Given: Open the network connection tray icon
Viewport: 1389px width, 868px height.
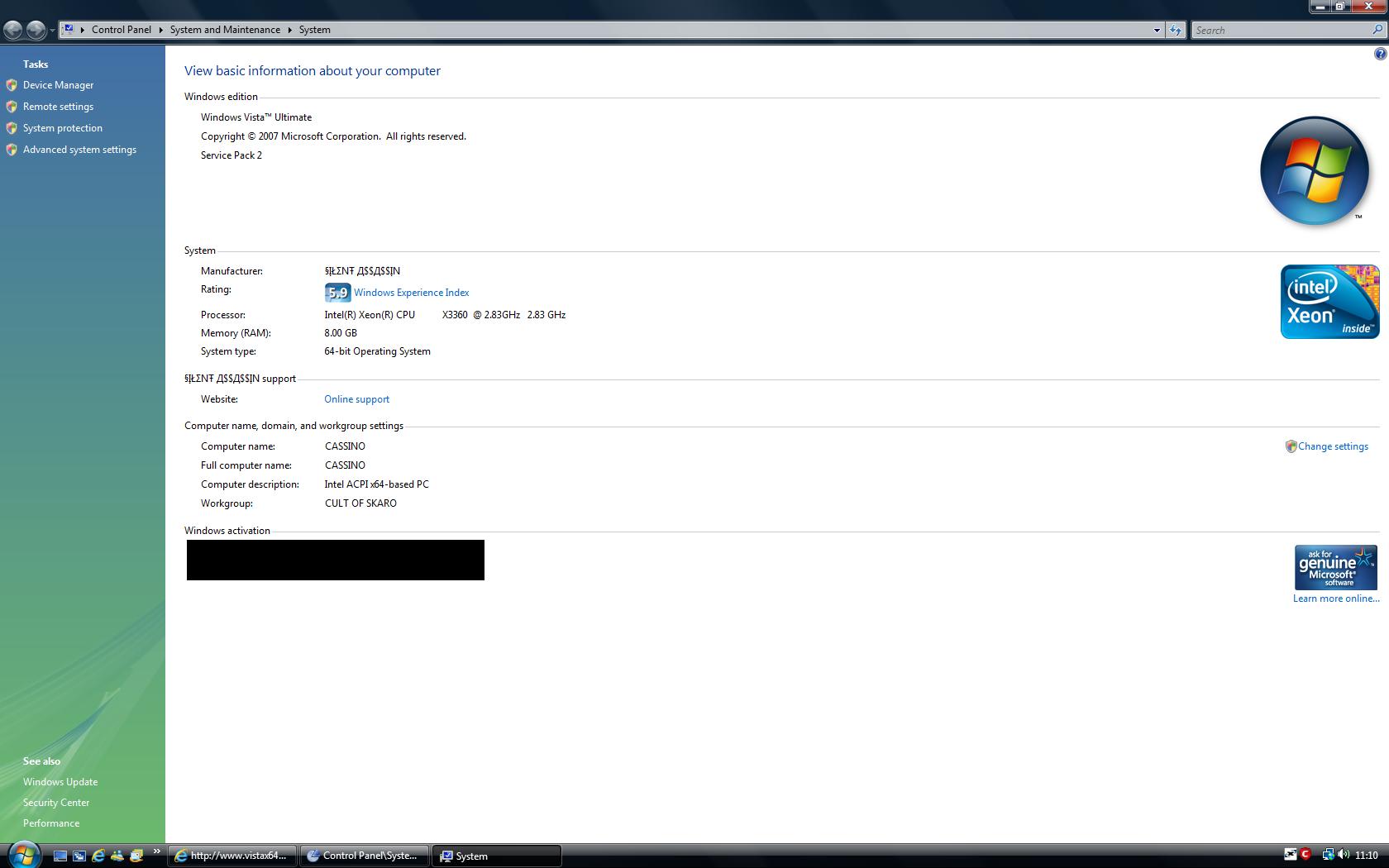Looking at the screenshot, I should click(x=1327, y=855).
